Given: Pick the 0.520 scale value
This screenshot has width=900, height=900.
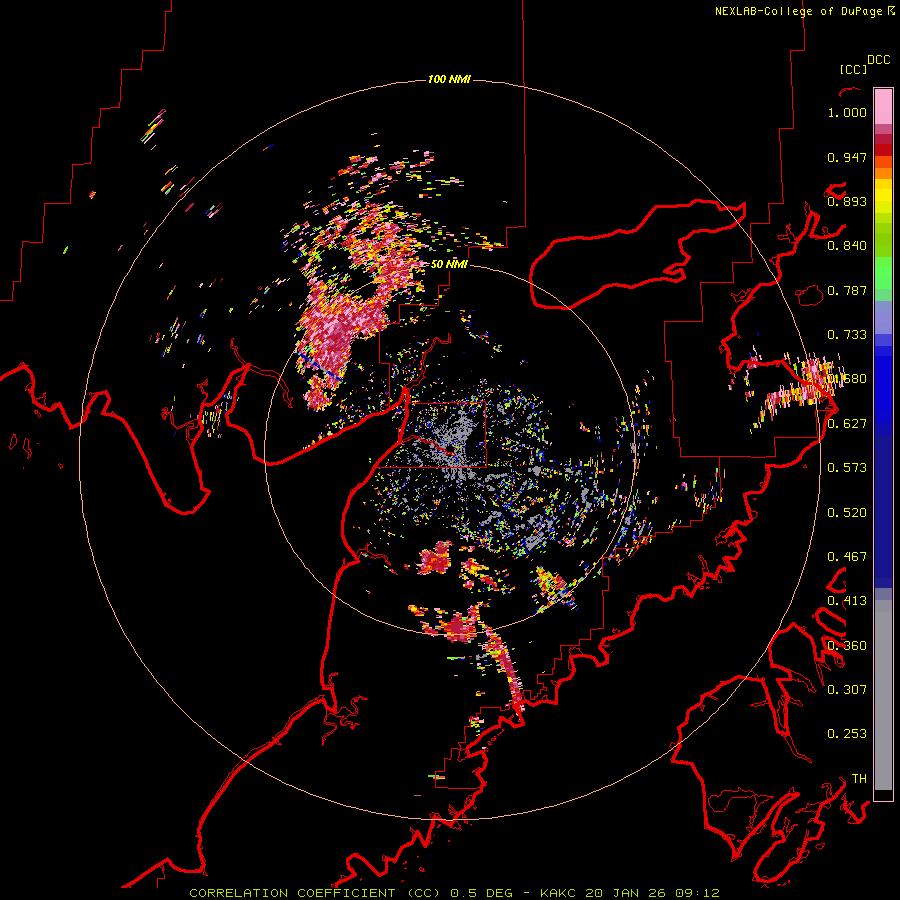Looking at the screenshot, I should pyautogui.click(x=847, y=513).
